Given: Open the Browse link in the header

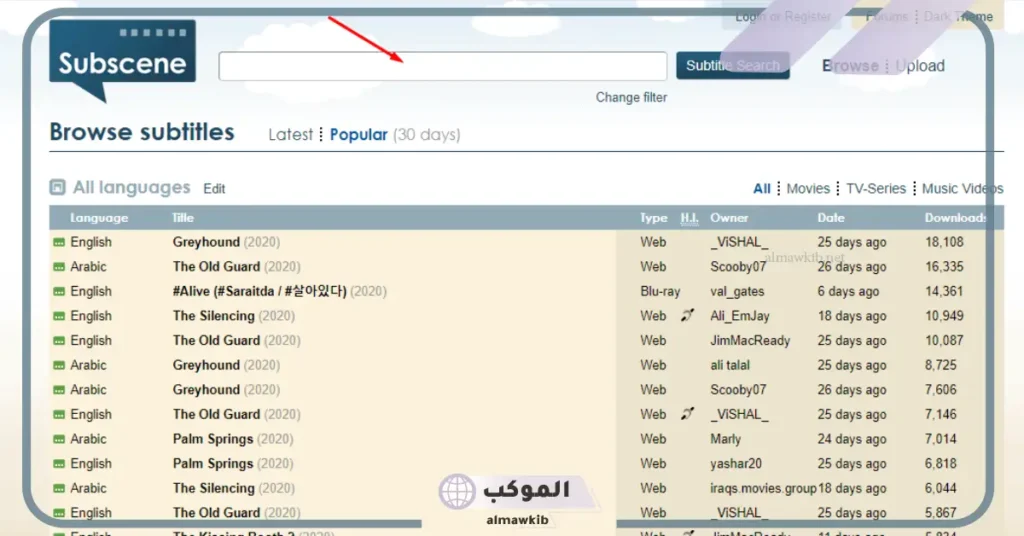Looking at the screenshot, I should click(x=850, y=66).
